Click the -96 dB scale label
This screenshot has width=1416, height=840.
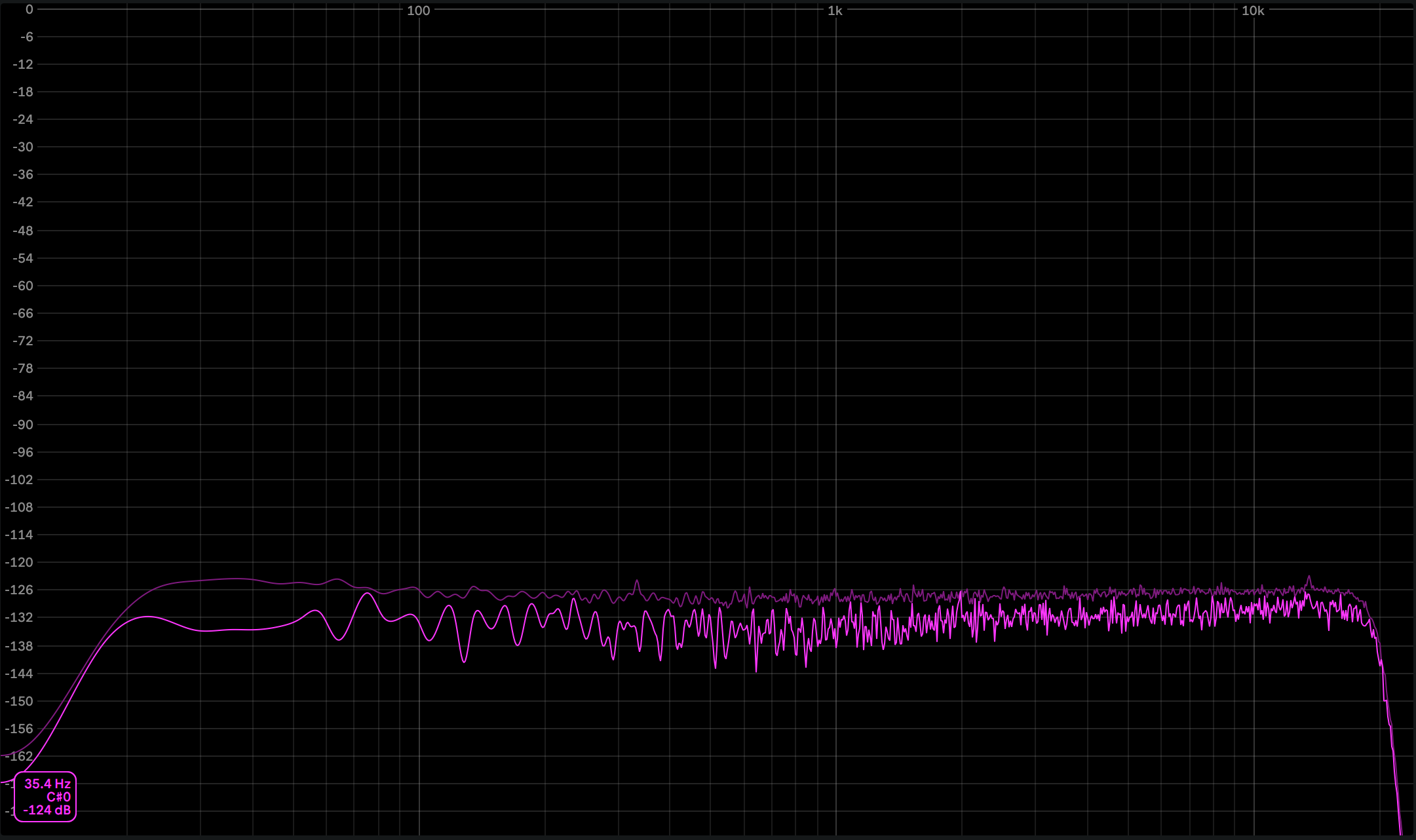point(22,452)
